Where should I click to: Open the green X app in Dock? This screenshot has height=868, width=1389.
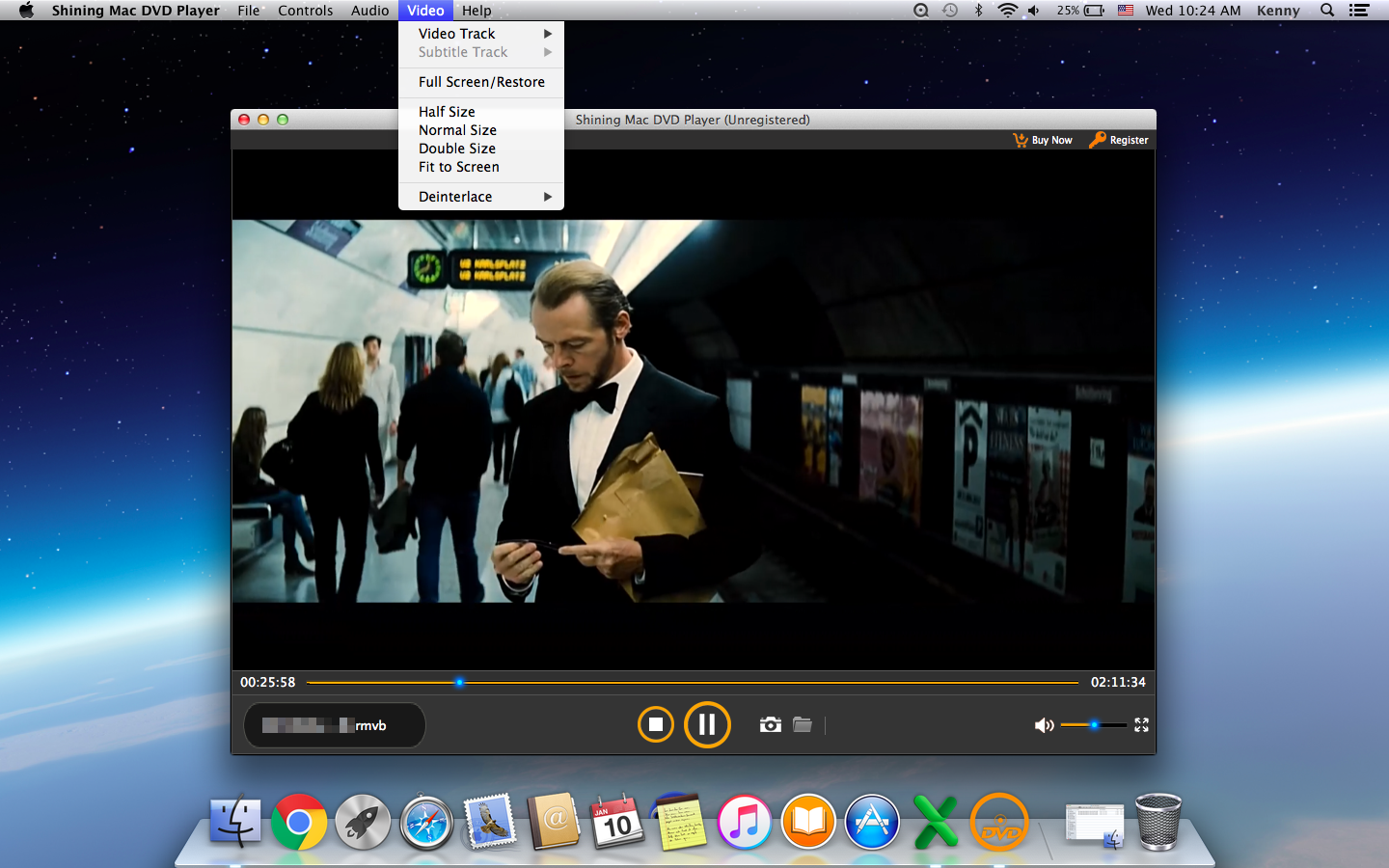[x=936, y=822]
